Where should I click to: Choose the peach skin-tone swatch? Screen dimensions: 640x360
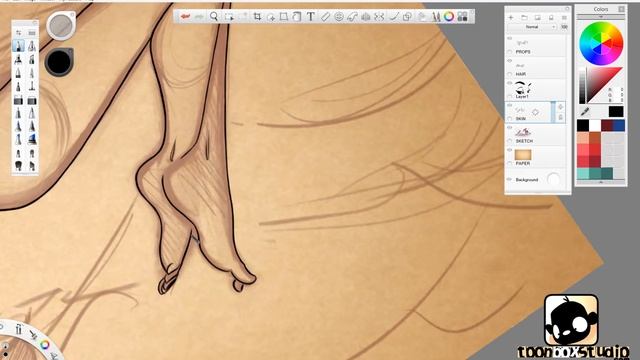(x=583, y=138)
